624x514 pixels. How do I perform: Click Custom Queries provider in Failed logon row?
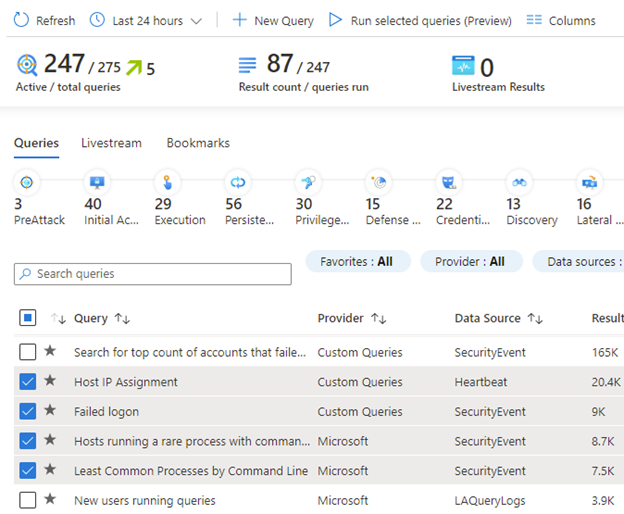360,411
